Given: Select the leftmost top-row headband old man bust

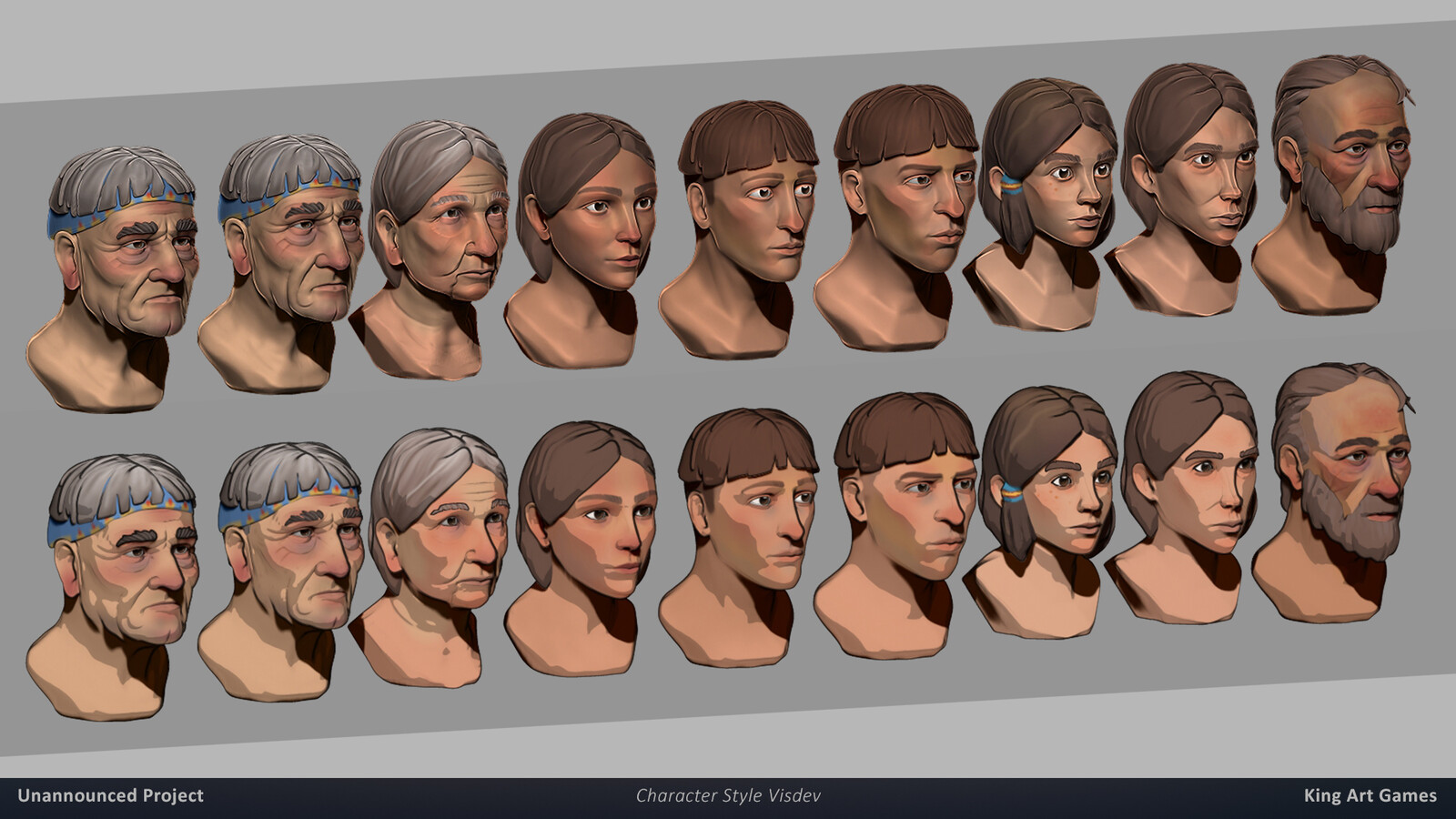Looking at the screenshot, I should pyautogui.click(x=114, y=278).
